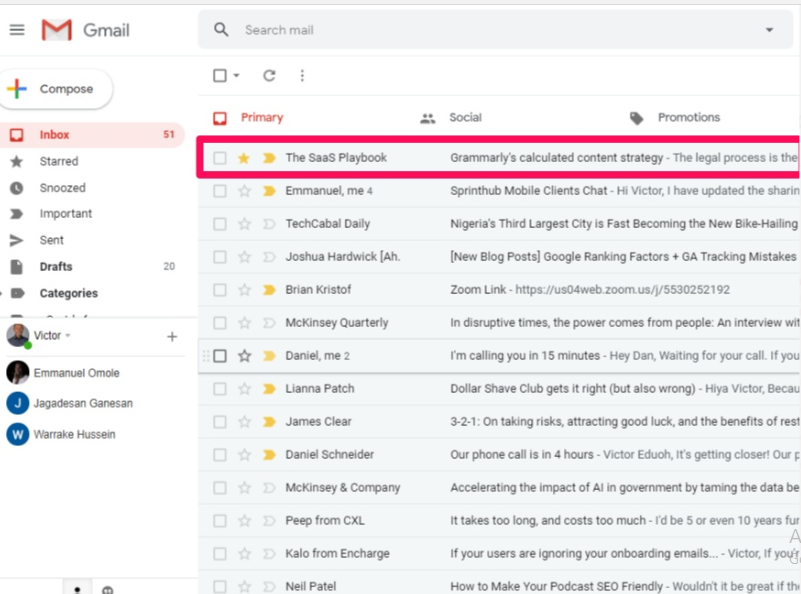
Task: Open the Starred folder
Action: click(x=59, y=161)
